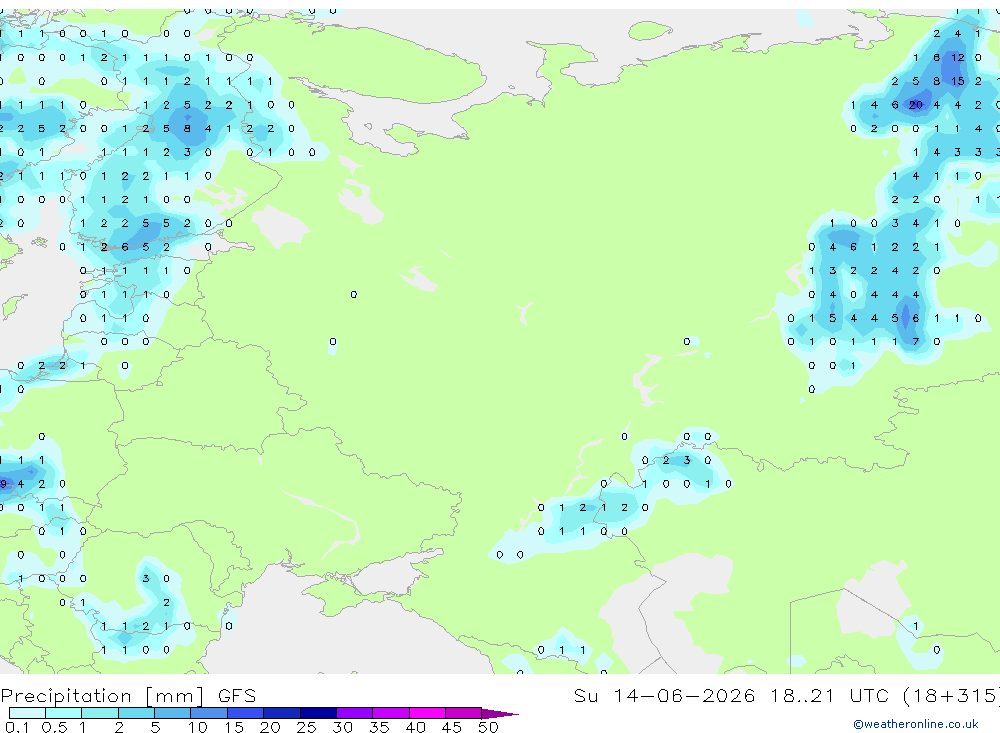
Task: Pick the 1–2 mm legend color box
Action: [x=100, y=713]
